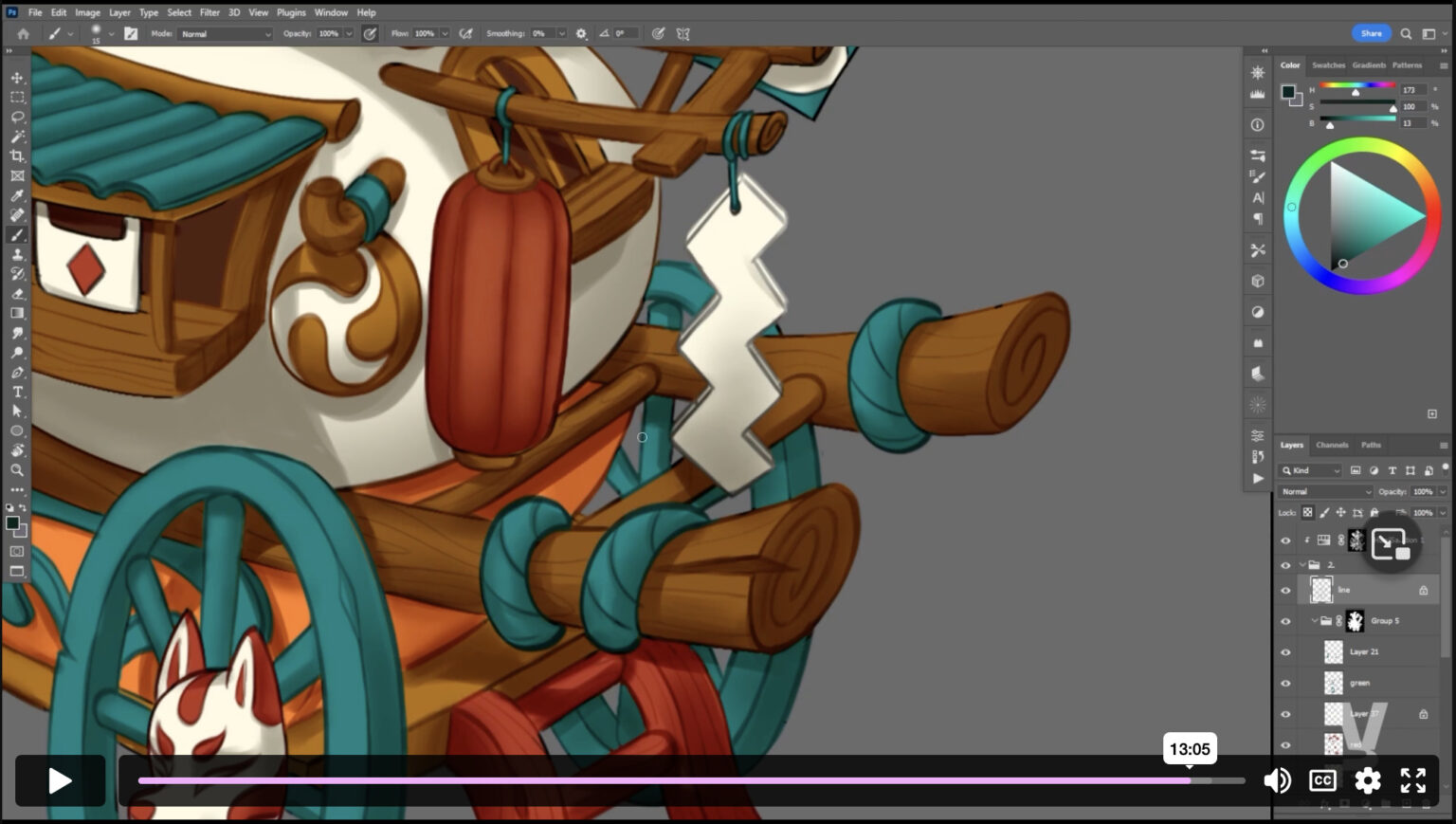Viewport: 1456px width, 824px height.
Task: Select the Move tool
Action: (17, 78)
